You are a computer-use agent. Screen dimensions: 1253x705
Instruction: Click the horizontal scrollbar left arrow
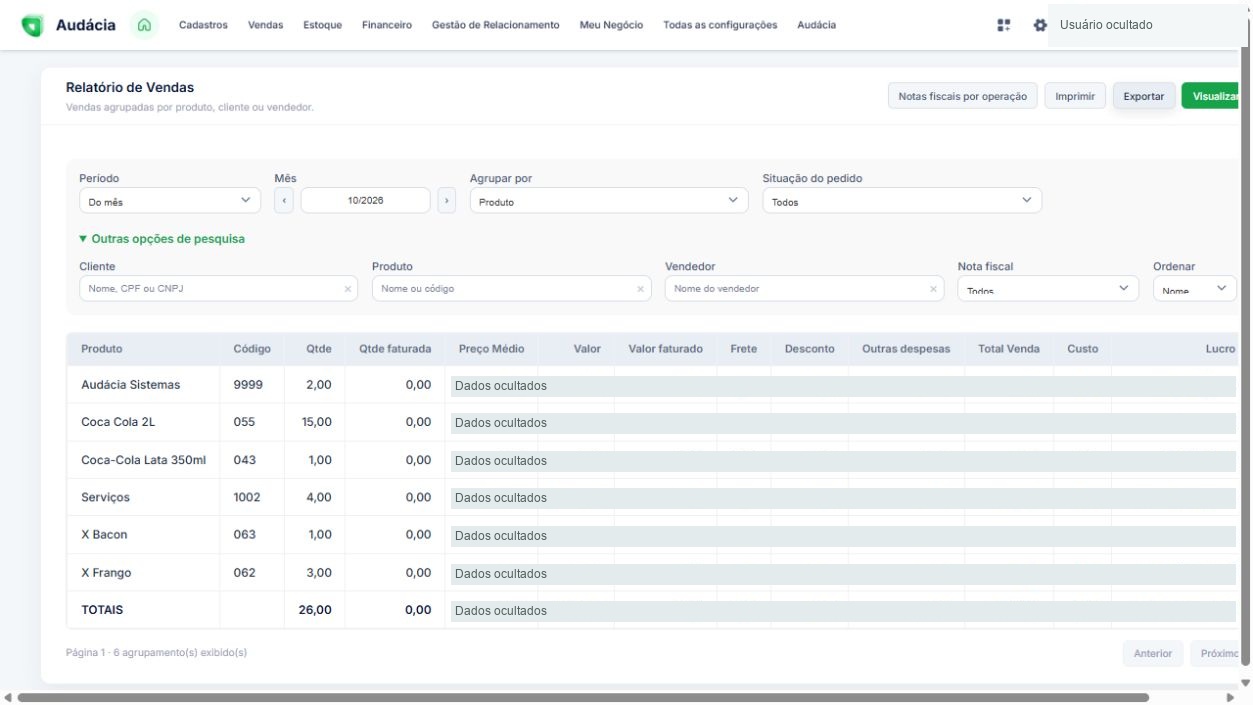(x=8, y=697)
